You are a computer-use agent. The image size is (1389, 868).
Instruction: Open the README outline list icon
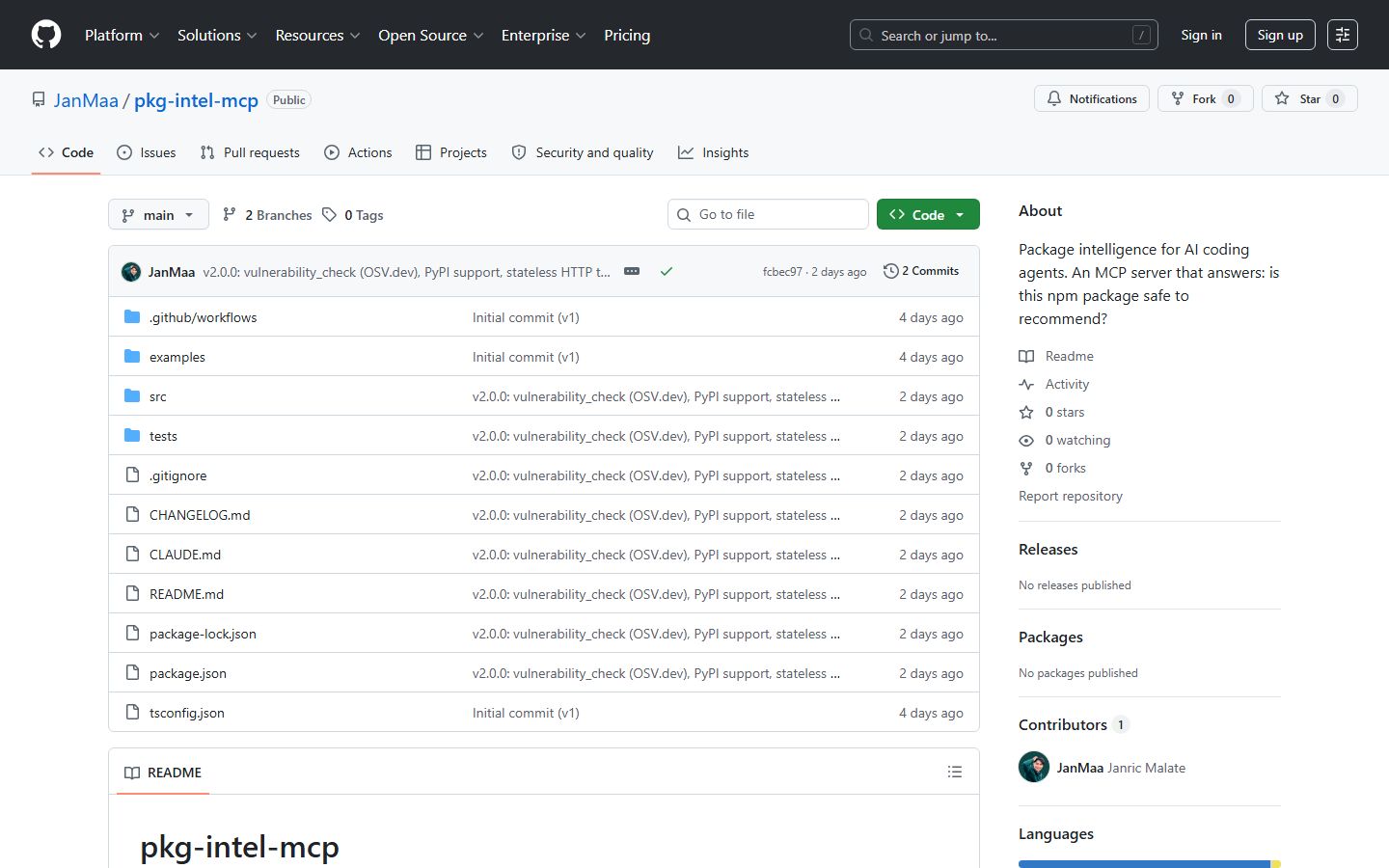955,772
